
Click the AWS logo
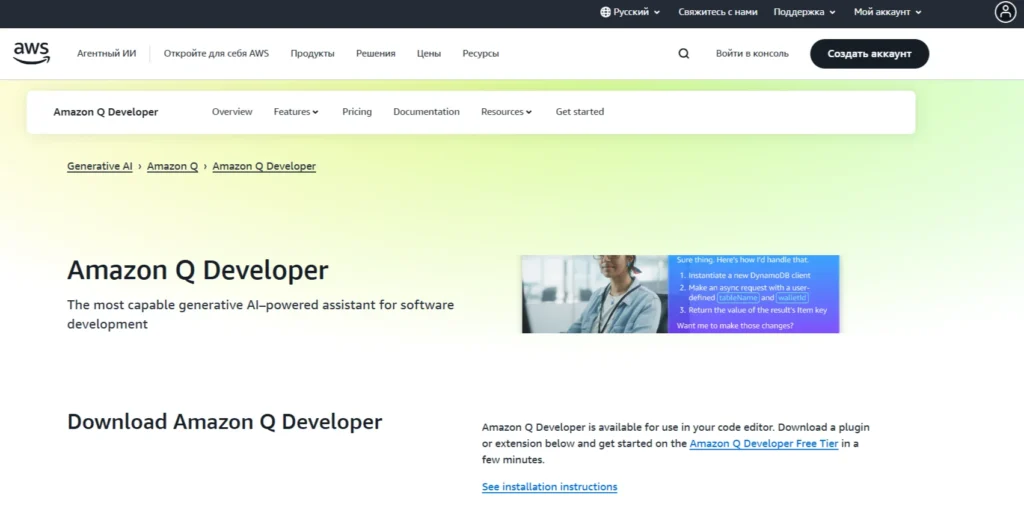(x=31, y=54)
